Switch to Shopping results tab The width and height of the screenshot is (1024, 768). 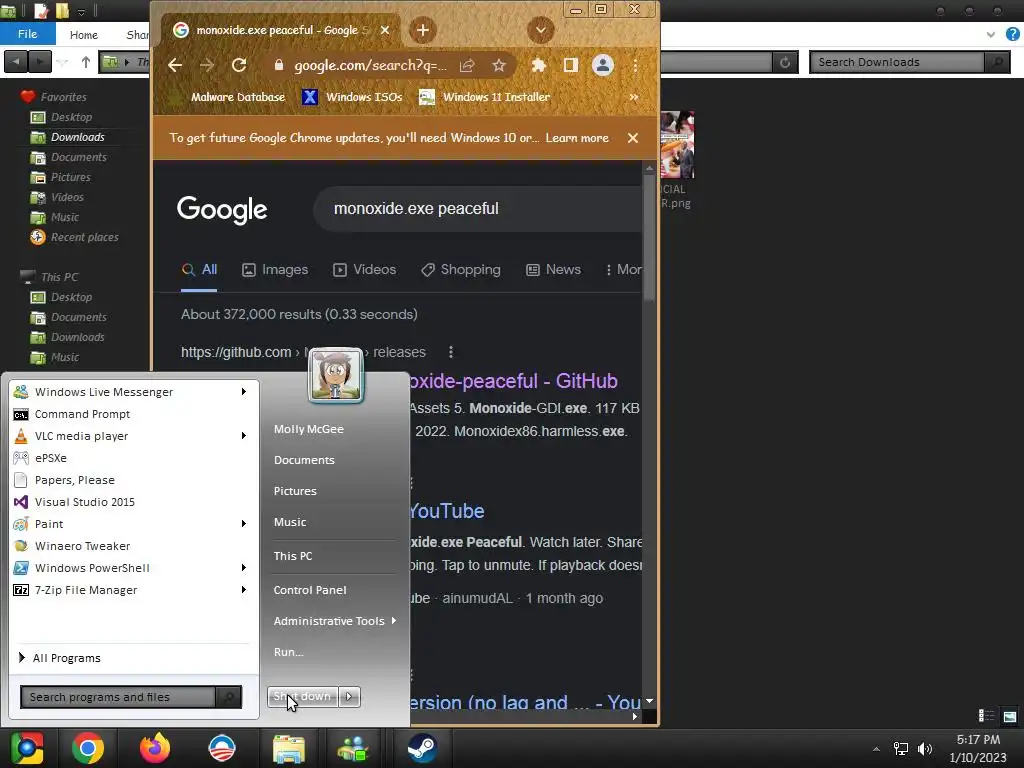(460, 270)
